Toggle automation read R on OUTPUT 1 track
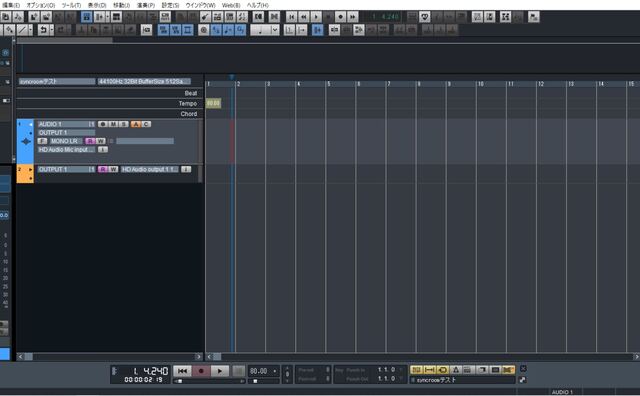Screen dimensions: 640x396 click(x=103, y=169)
